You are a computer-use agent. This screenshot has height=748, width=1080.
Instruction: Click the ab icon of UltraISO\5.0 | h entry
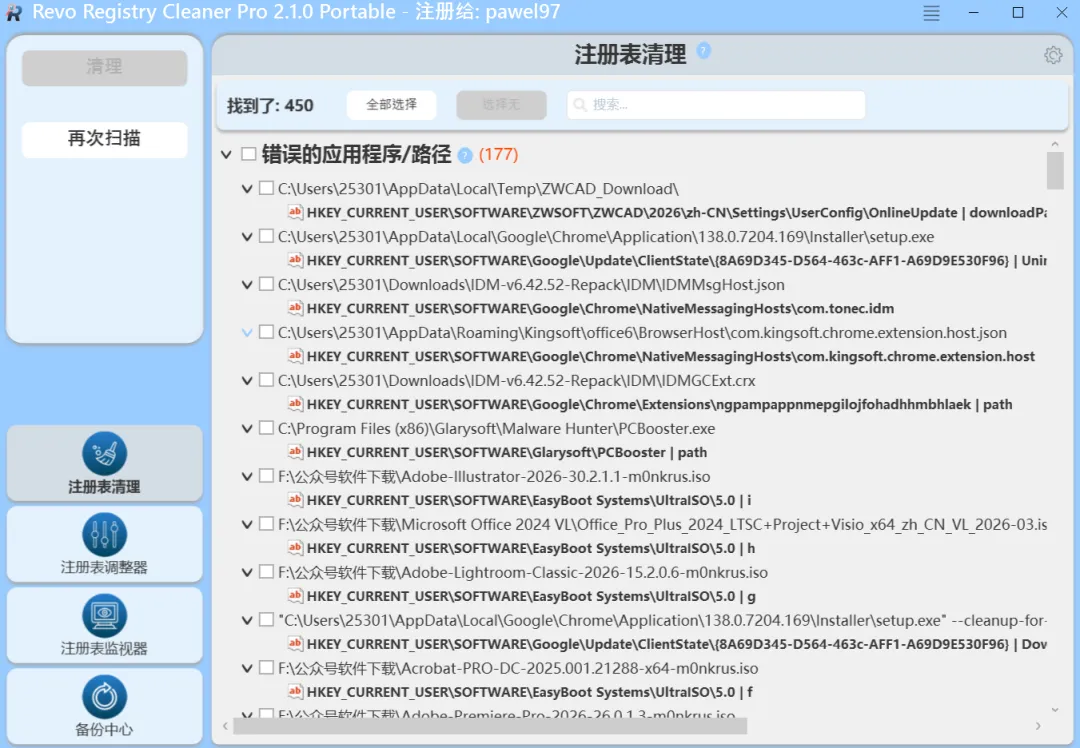click(x=295, y=548)
